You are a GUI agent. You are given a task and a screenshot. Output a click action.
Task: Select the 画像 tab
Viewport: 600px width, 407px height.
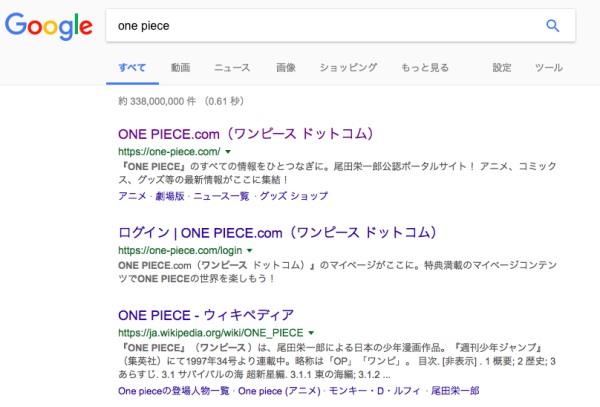click(x=286, y=68)
